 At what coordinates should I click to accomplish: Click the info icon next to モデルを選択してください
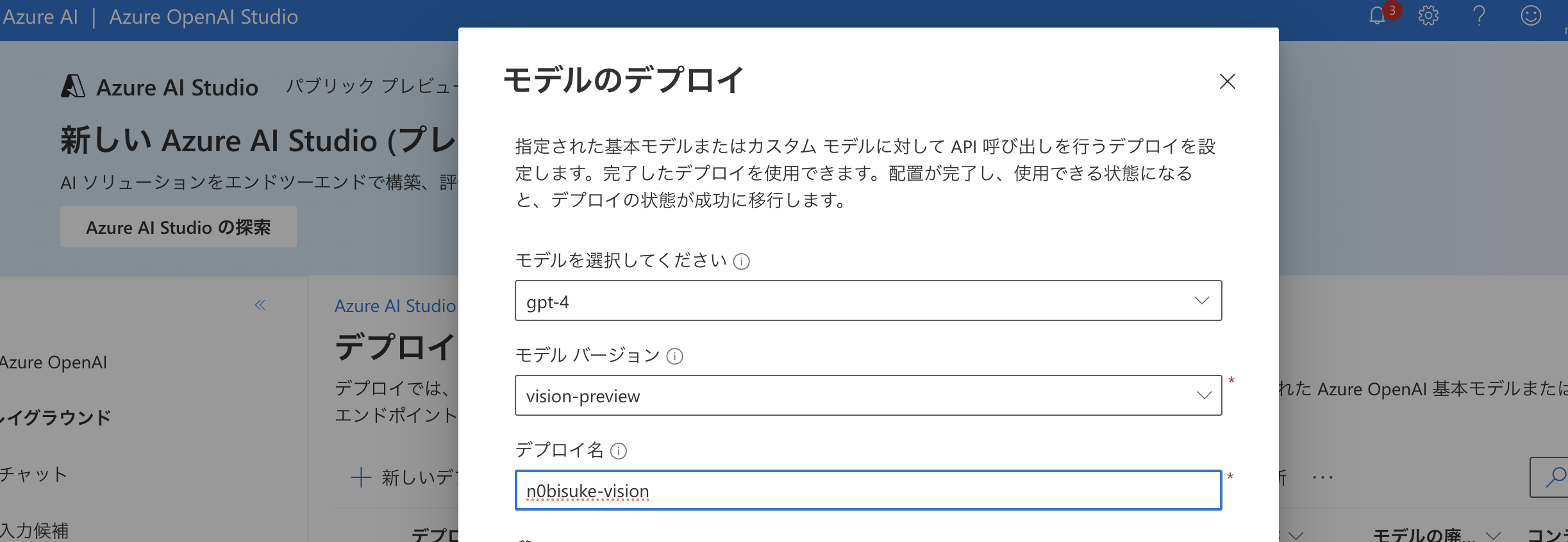(x=741, y=261)
